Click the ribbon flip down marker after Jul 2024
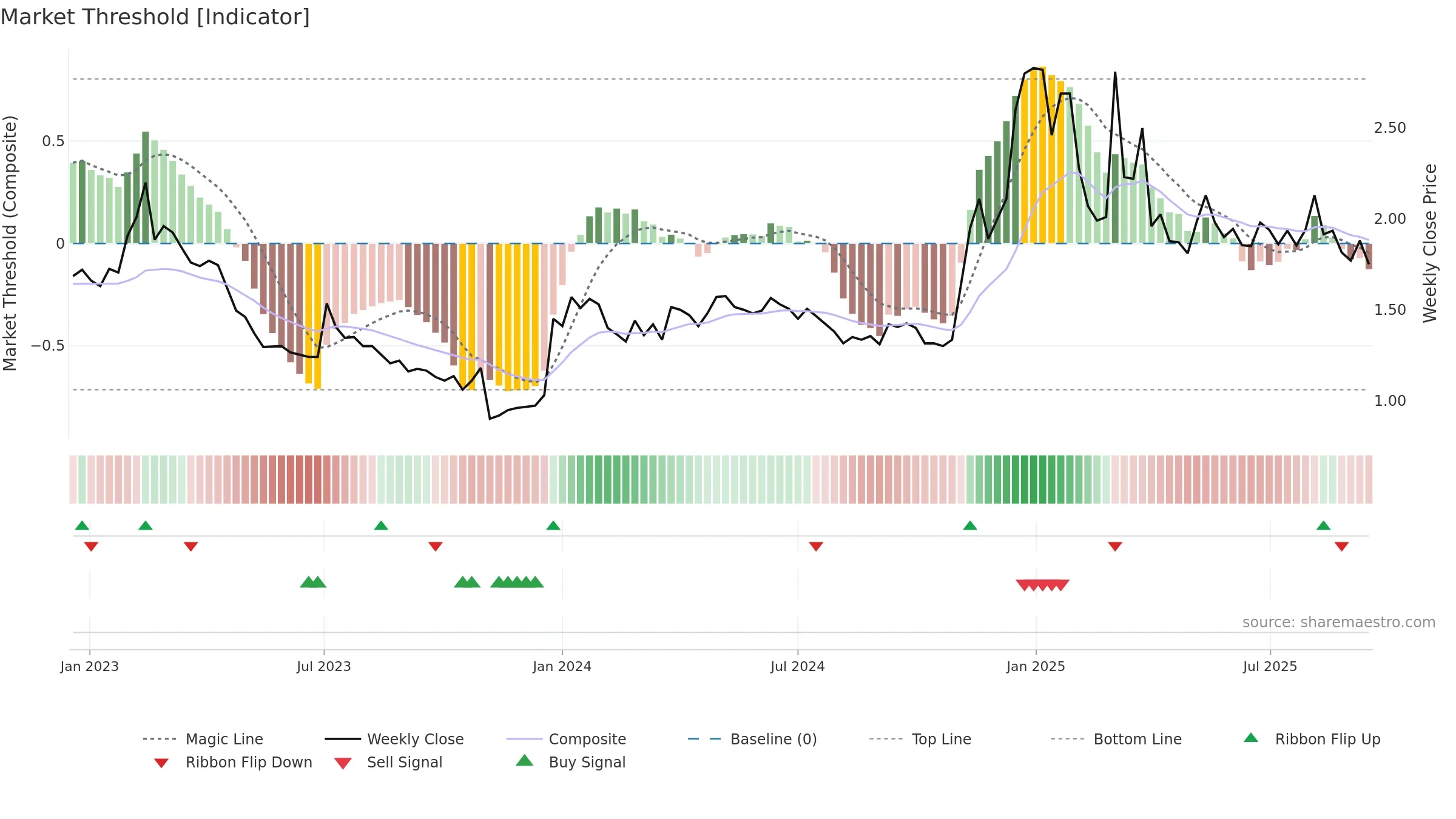The image size is (1456, 819). click(816, 547)
